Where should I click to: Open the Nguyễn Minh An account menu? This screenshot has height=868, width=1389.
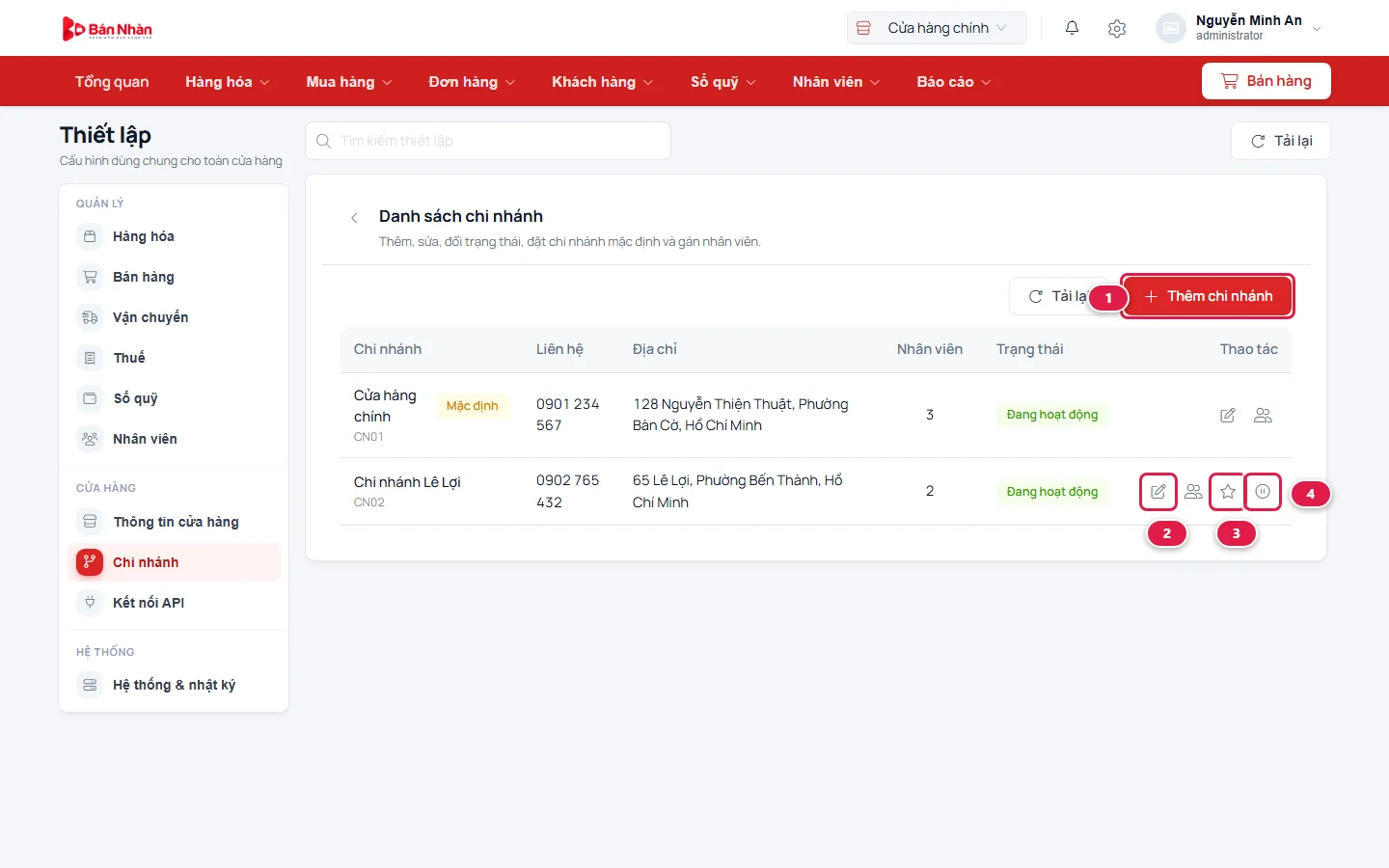[x=1239, y=28]
